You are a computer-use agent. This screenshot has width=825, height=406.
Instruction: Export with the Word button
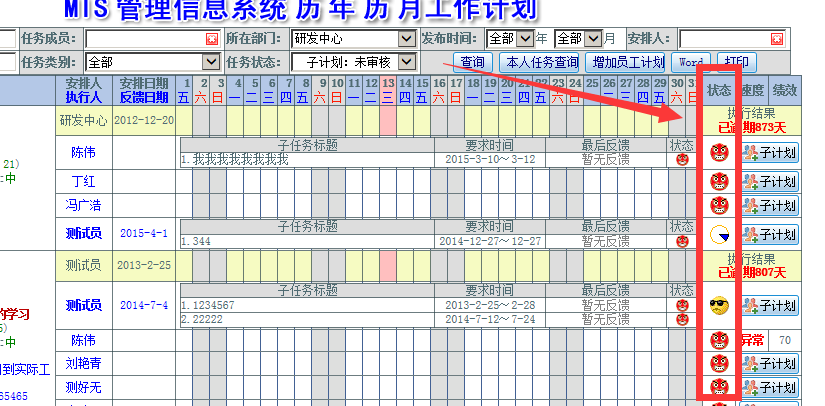[691, 62]
